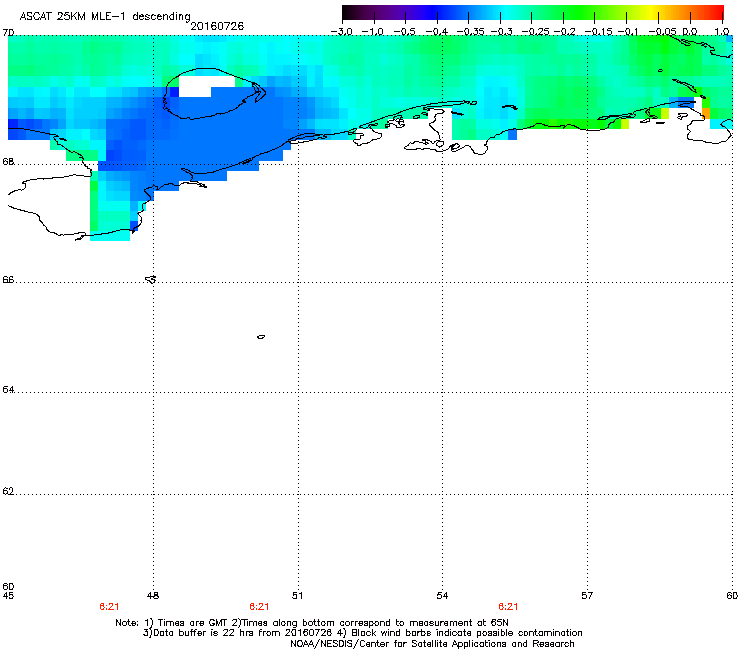740x650 pixels.
Task: Click the small island outline south of latitude 66
Action: [x=261, y=337]
